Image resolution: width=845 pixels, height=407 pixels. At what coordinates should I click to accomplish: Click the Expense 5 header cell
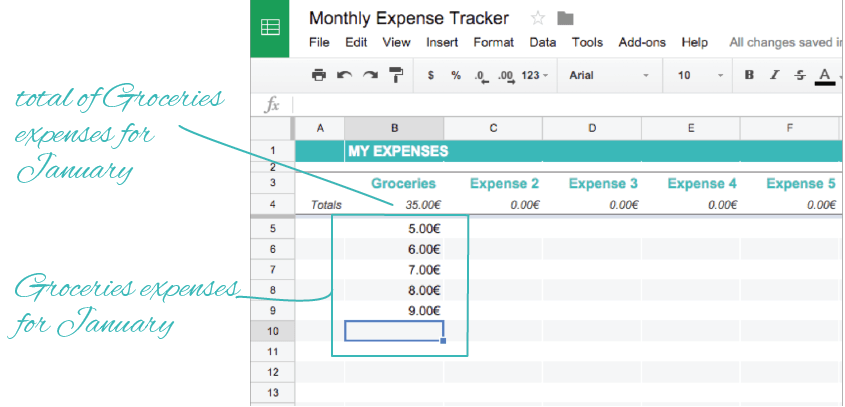pos(789,183)
